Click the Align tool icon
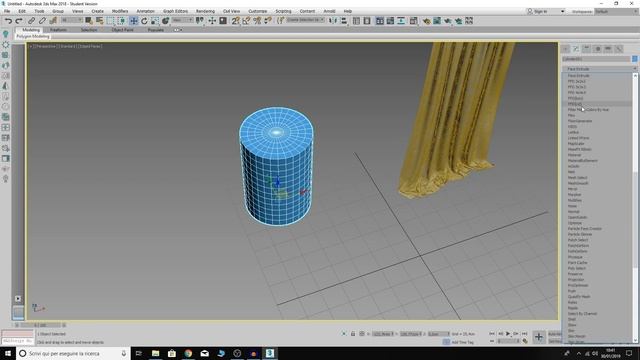Image resolution: width=640 pixels, height=360 pixels. [x=344, y=20]
